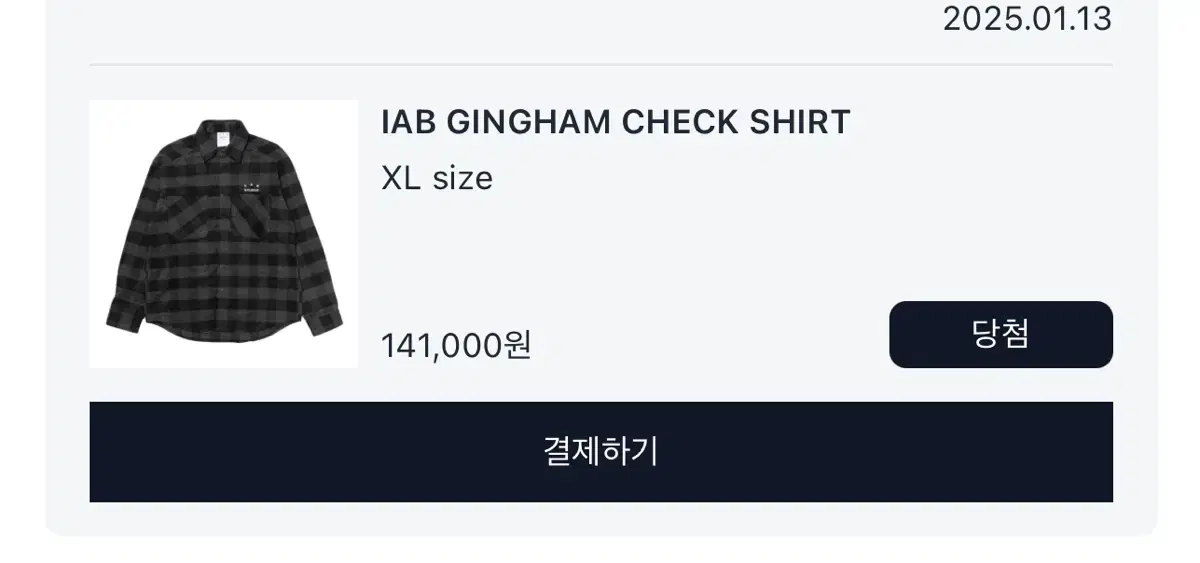Image resolution: width=1200 pixels, height=563 pixels.
Task: Click the IAB brand prefix in the title
Action: point(409,122)
